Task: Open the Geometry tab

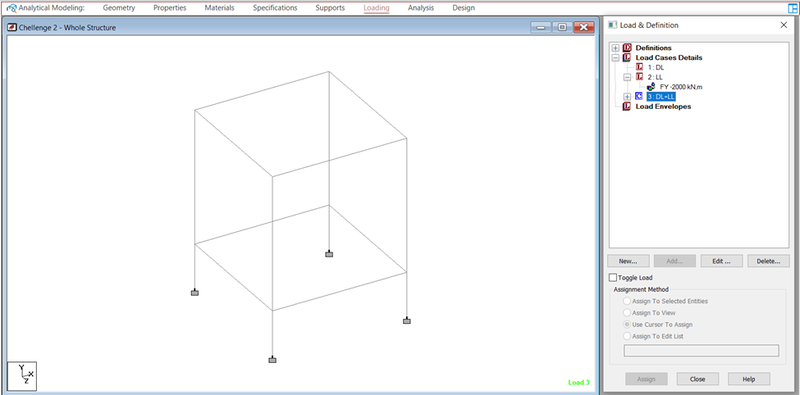Action: pos(119,8)
